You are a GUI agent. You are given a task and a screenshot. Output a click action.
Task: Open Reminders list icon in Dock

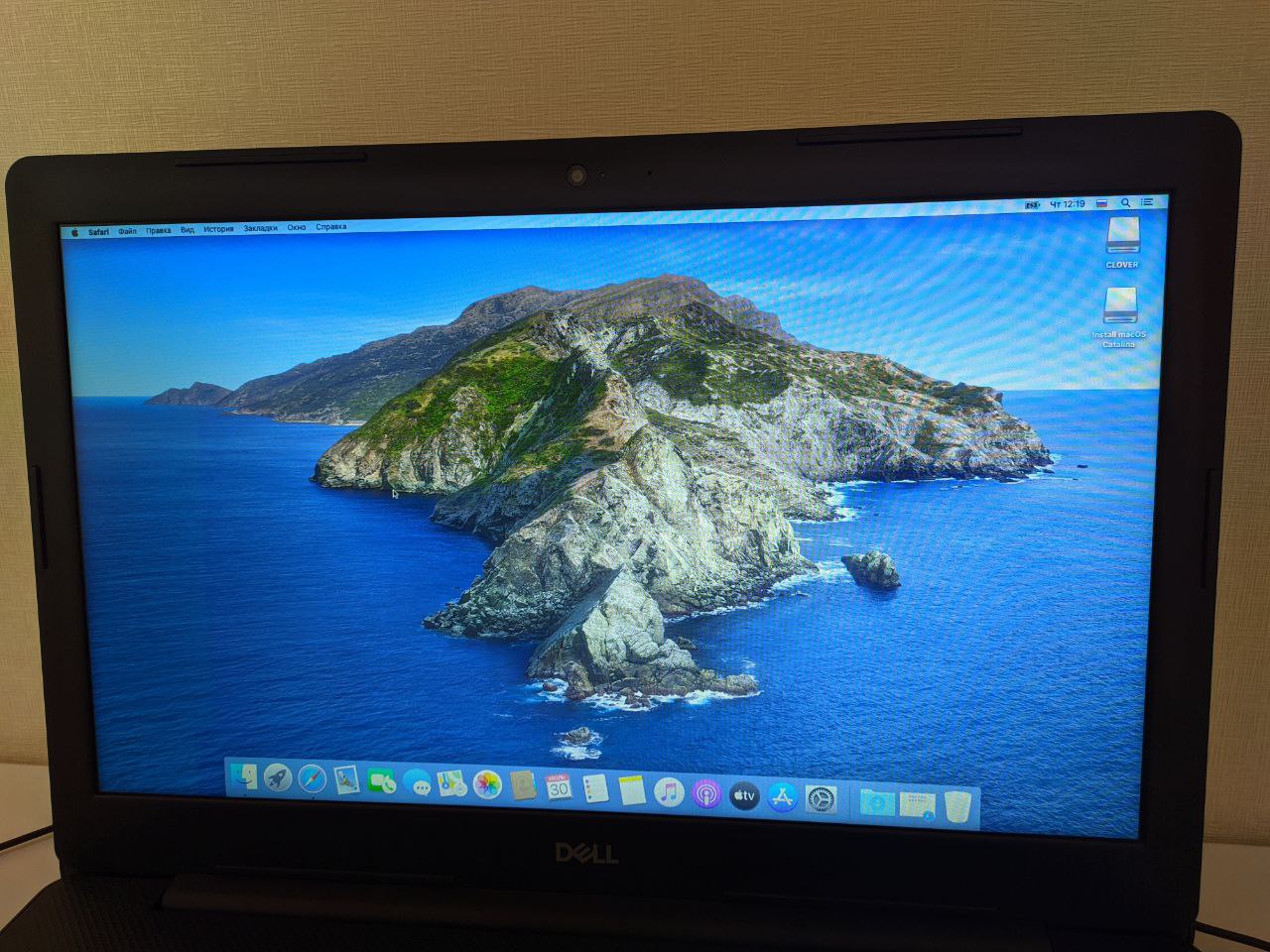tap(595, 789)
